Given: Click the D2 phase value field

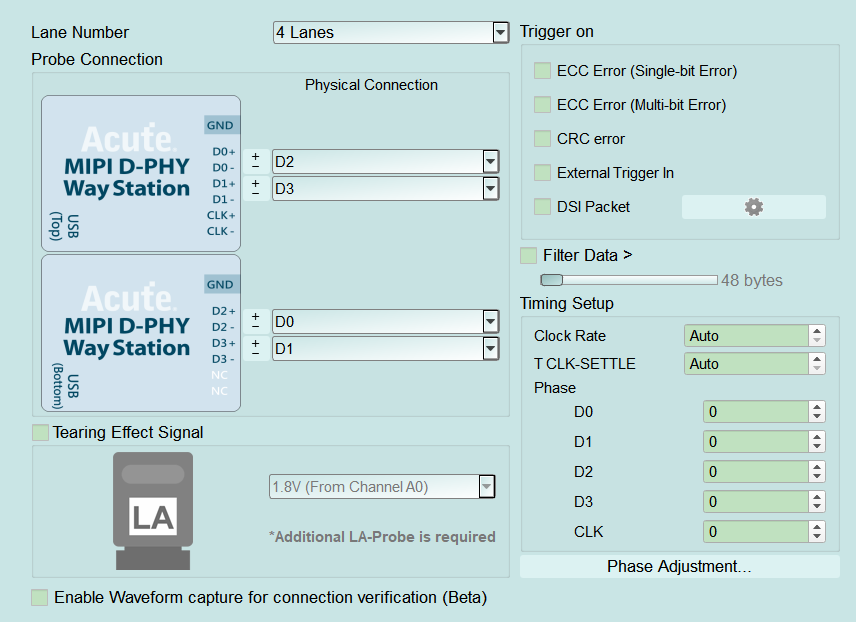Looking at the screenshot, I should [756, 472].
